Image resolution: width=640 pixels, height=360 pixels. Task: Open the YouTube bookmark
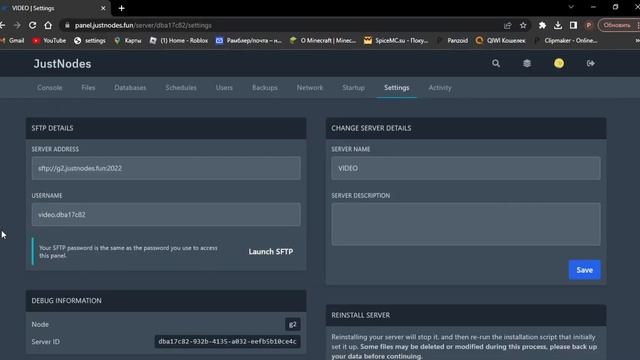[49, 40]
